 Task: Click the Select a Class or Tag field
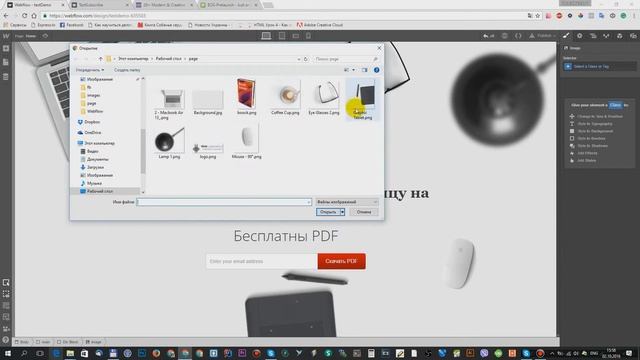click(600, 66)
